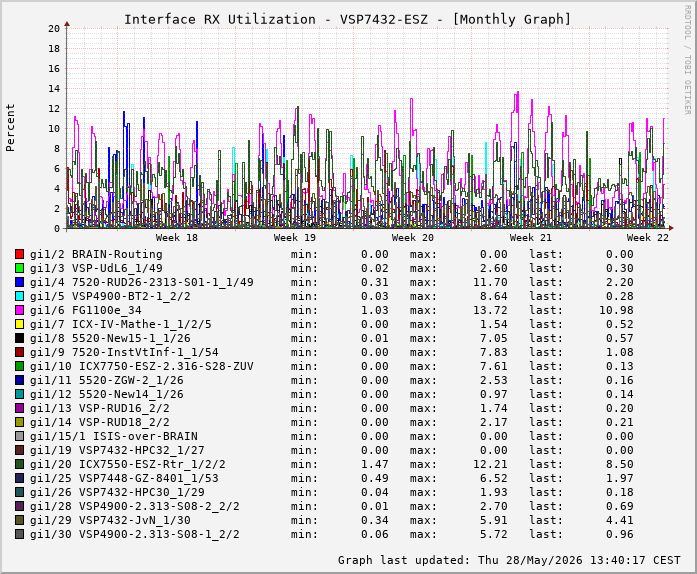Viewport: 697px width, 574px height.
Task: Click the gi1/26 VSP7432-HPC30 color swatch
Action: tap(20, 492)
